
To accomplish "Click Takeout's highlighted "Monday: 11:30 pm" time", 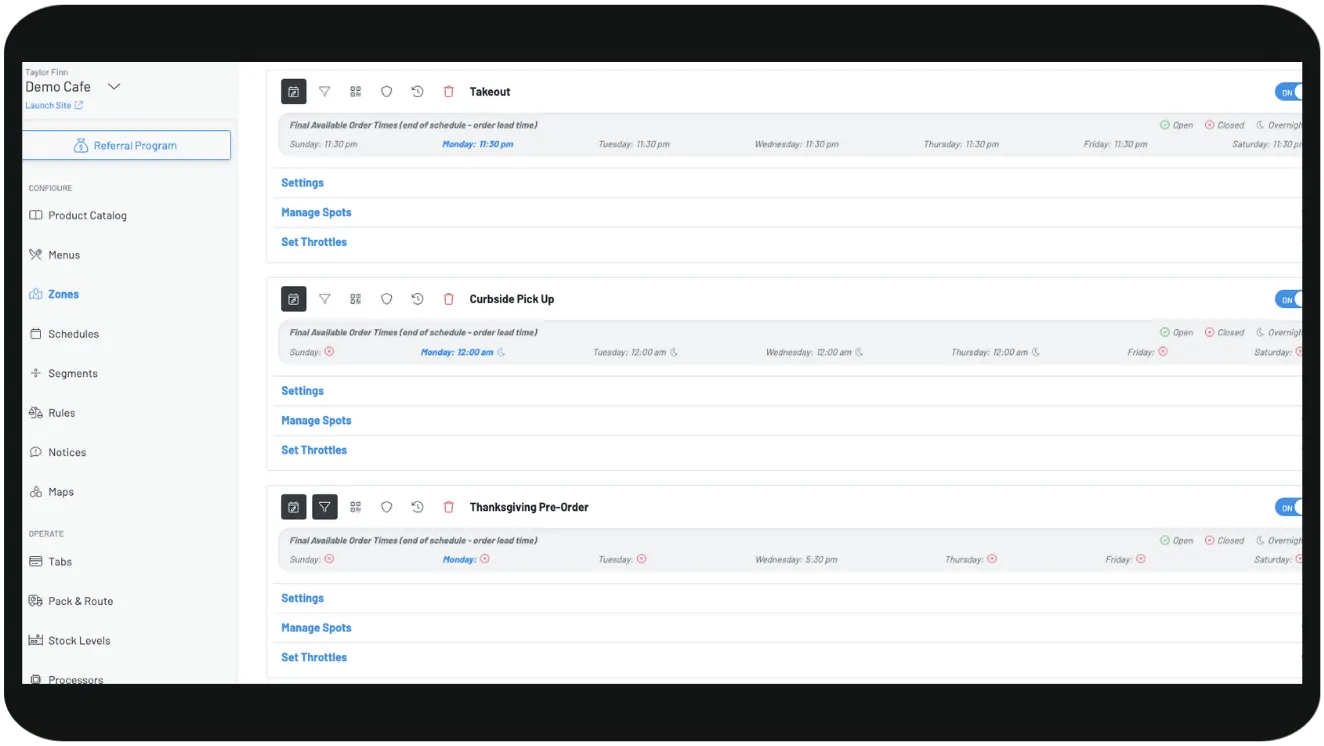I will click(478, 144).
